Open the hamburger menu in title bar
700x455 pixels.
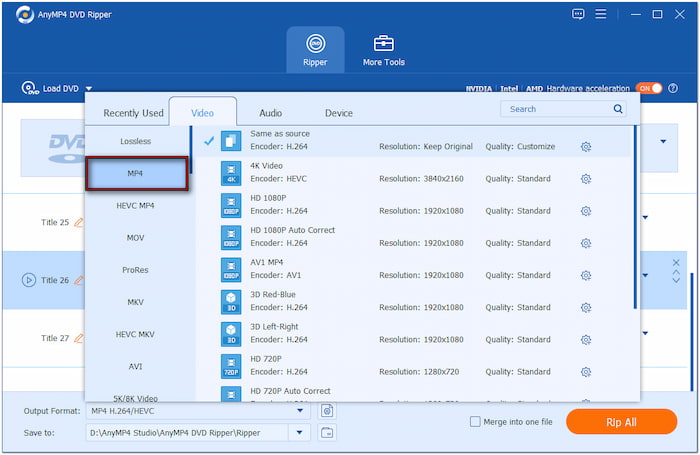[x=600, y=14]
